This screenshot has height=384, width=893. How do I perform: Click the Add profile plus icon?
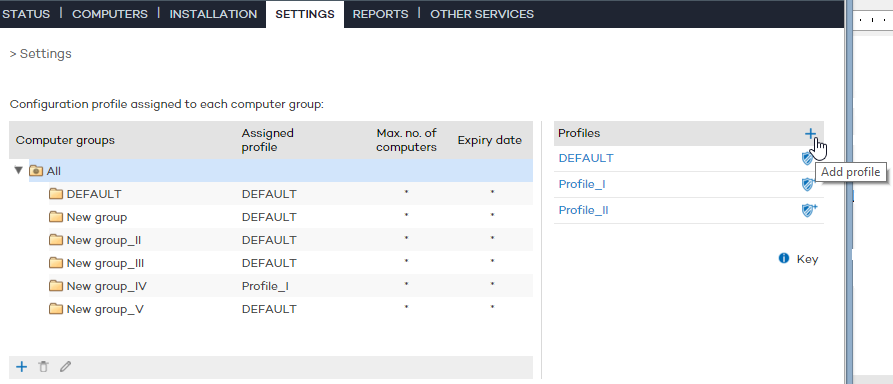810,134
